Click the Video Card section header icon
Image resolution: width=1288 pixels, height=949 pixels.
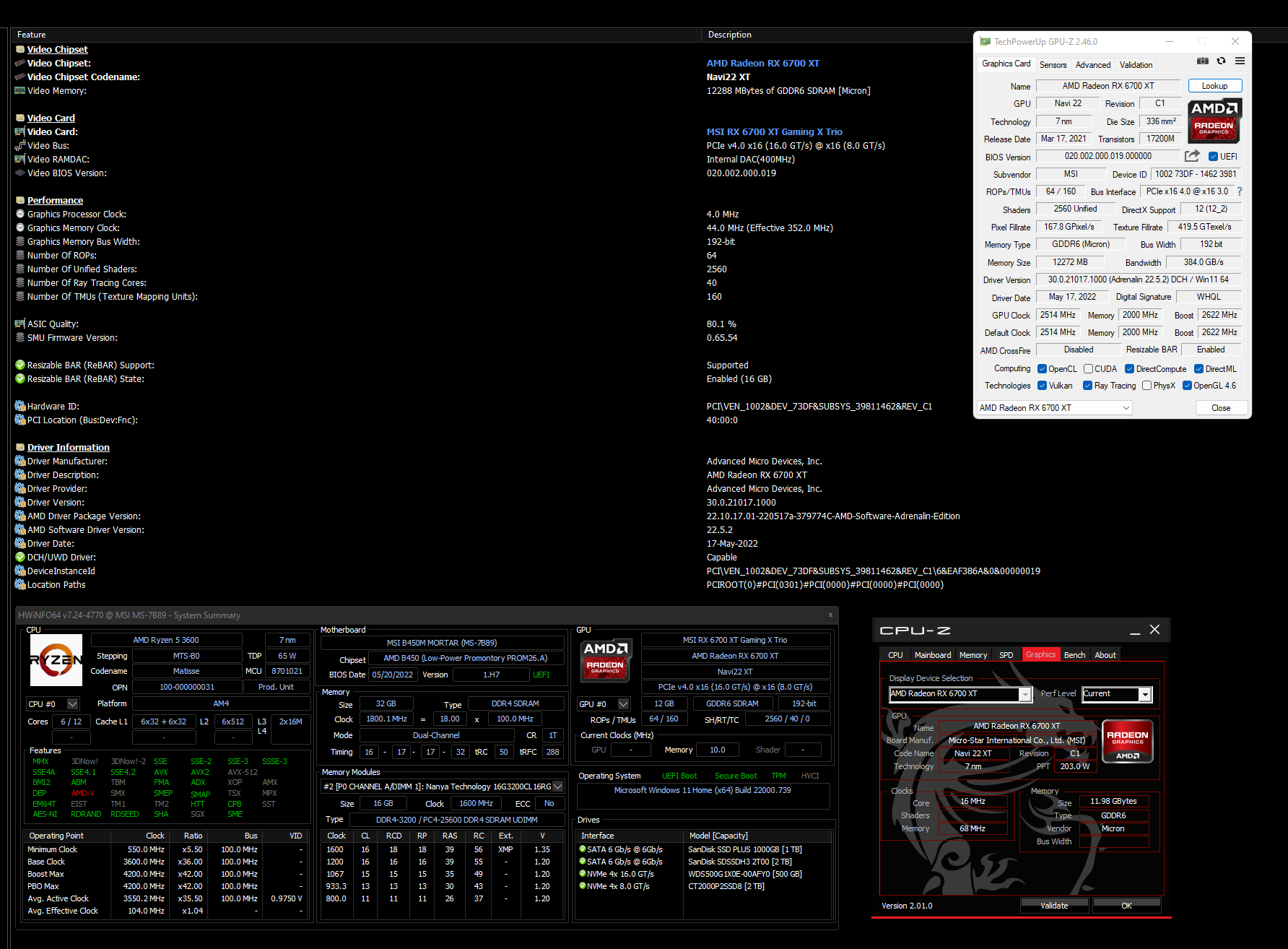tap(20, 118)
